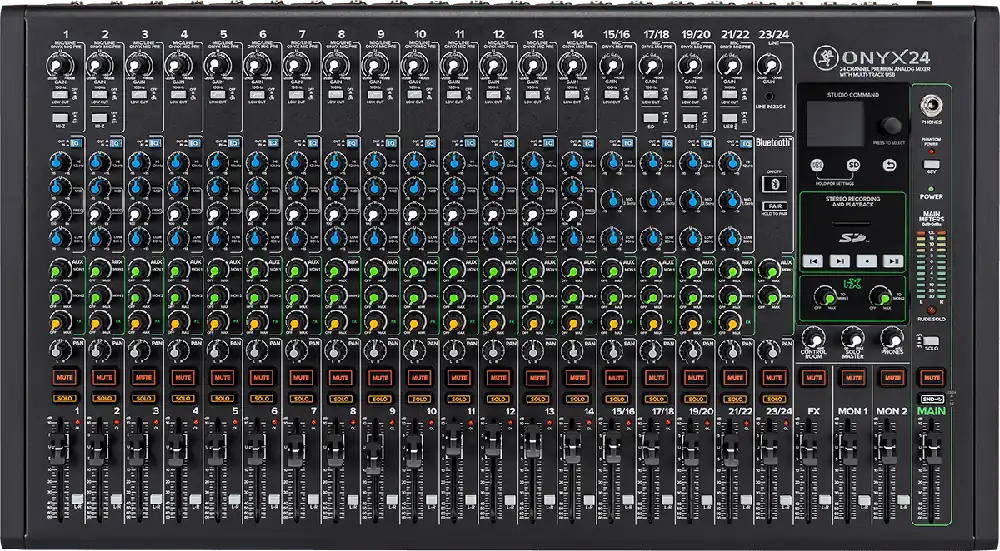Screen dimensions: 1000x551
Task: Mute channel 7
Action: (x=300, y=377)
